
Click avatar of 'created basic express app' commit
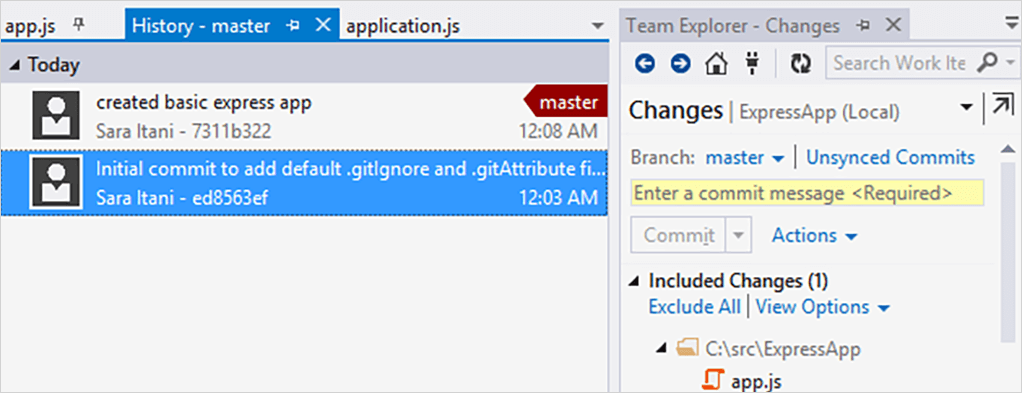click(x=56, y=115)
